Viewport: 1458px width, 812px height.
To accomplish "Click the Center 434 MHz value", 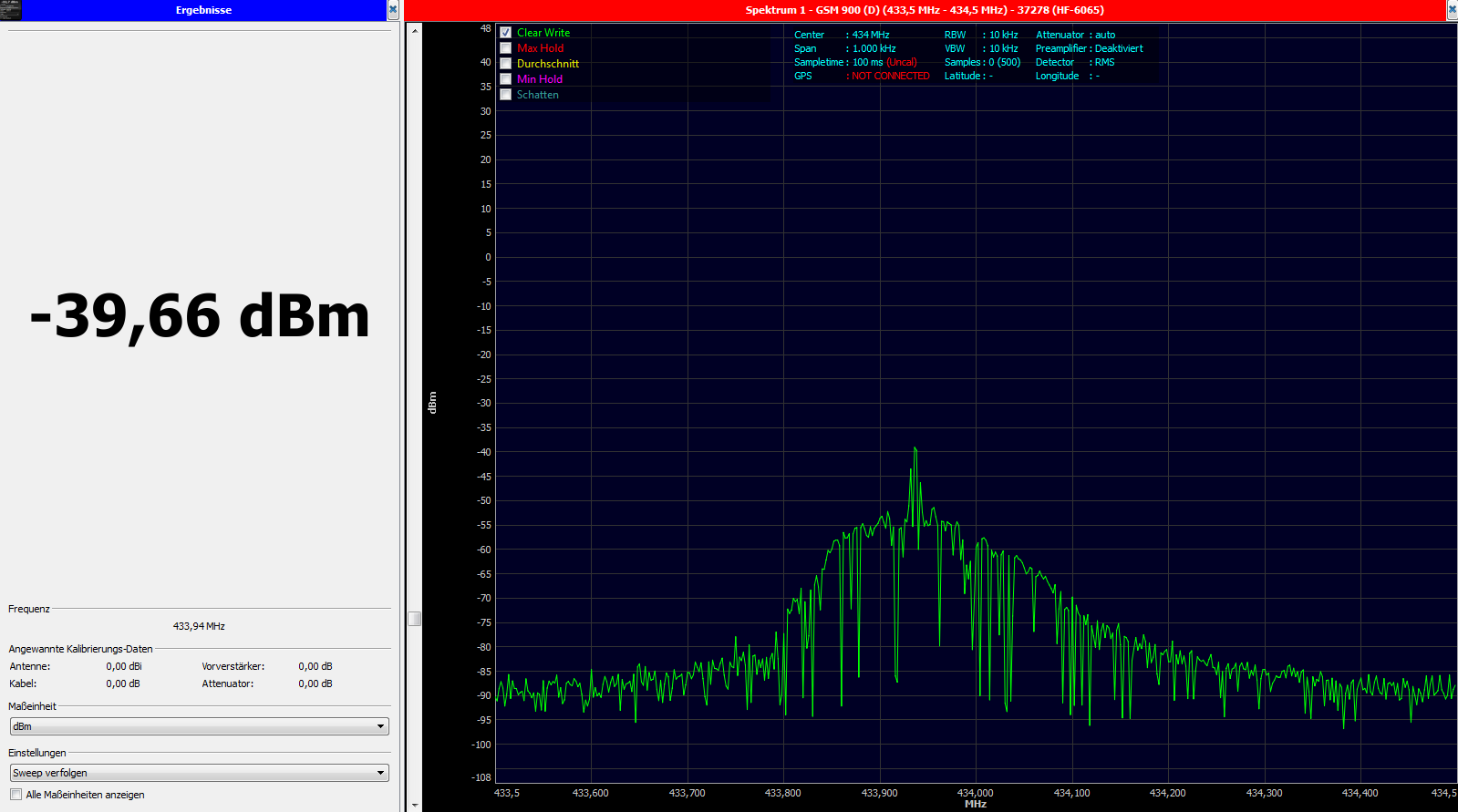I will click(x=871, y=35).
